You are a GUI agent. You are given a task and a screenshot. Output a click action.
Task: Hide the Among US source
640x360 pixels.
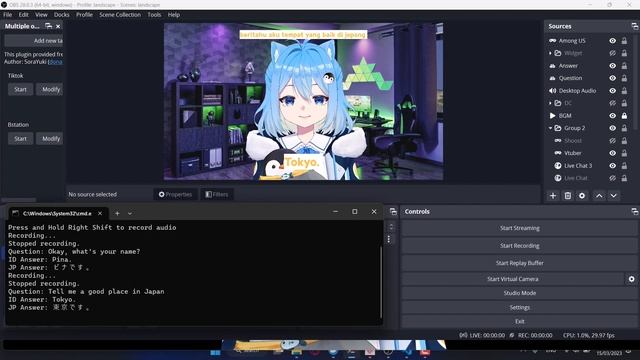(613, 41)
